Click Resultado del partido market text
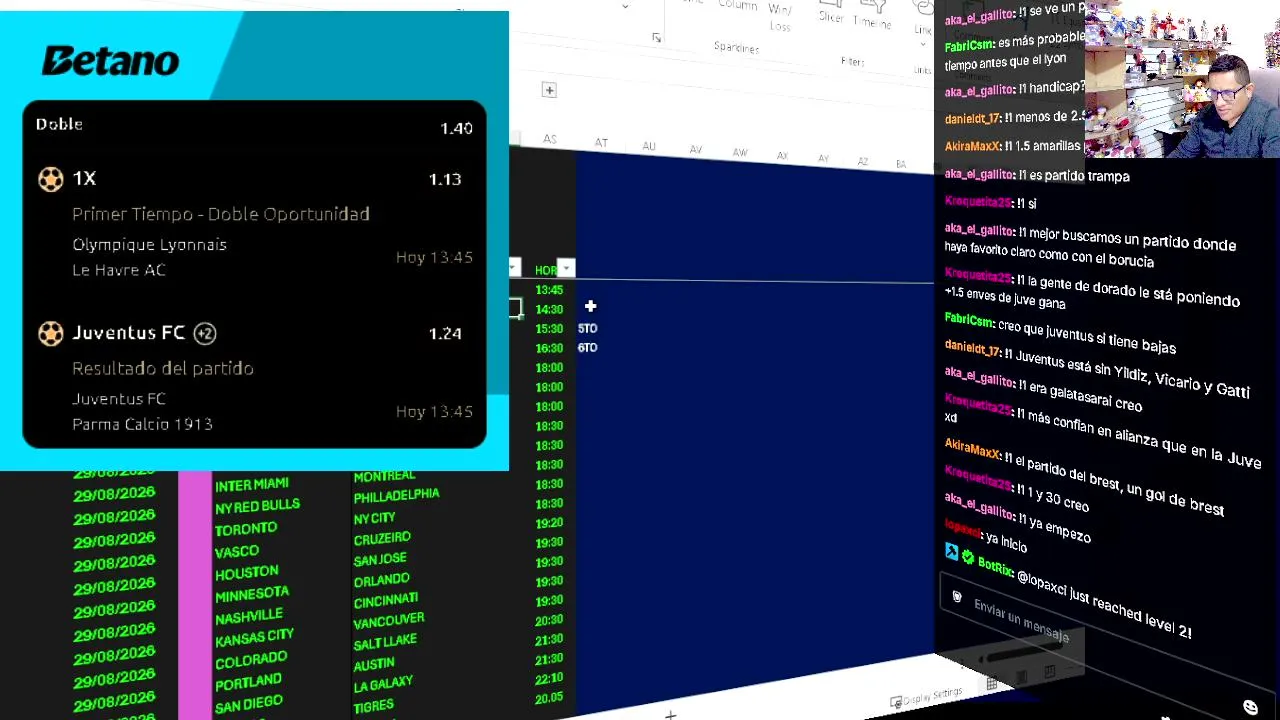This screenshot has height=720, width=1280. coord(163,369)
